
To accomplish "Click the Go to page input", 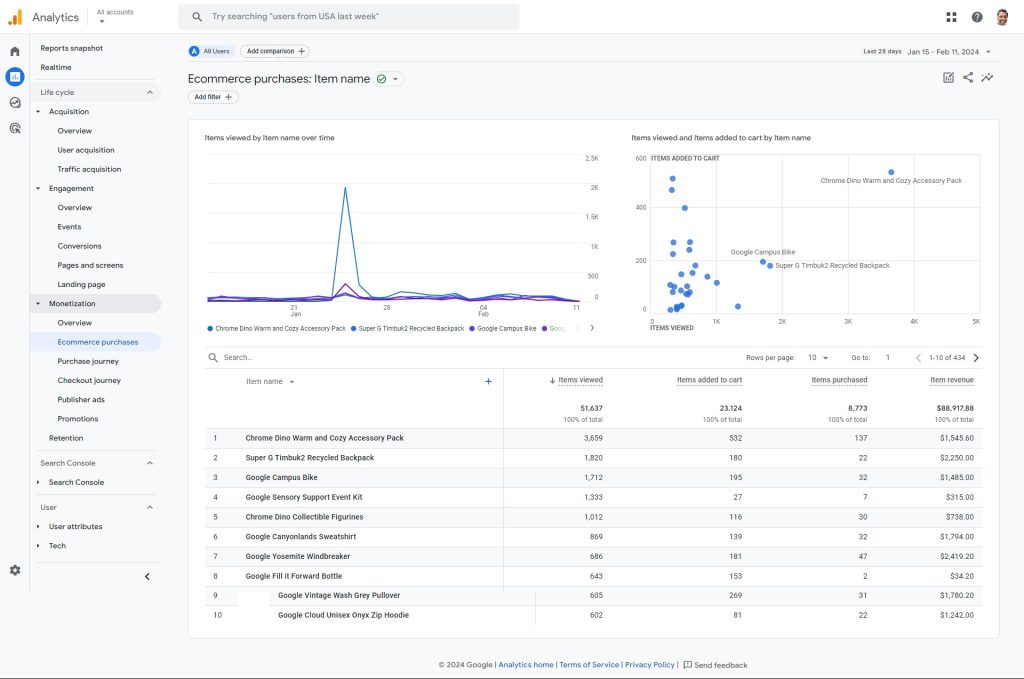I will click(888, 358).
